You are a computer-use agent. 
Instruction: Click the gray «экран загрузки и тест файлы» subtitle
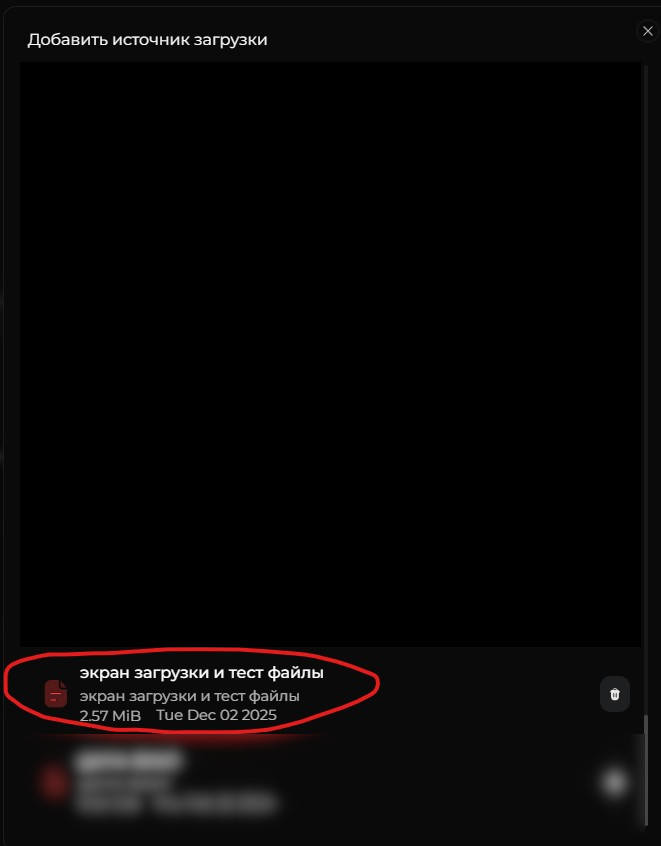(x=189, y=696)
